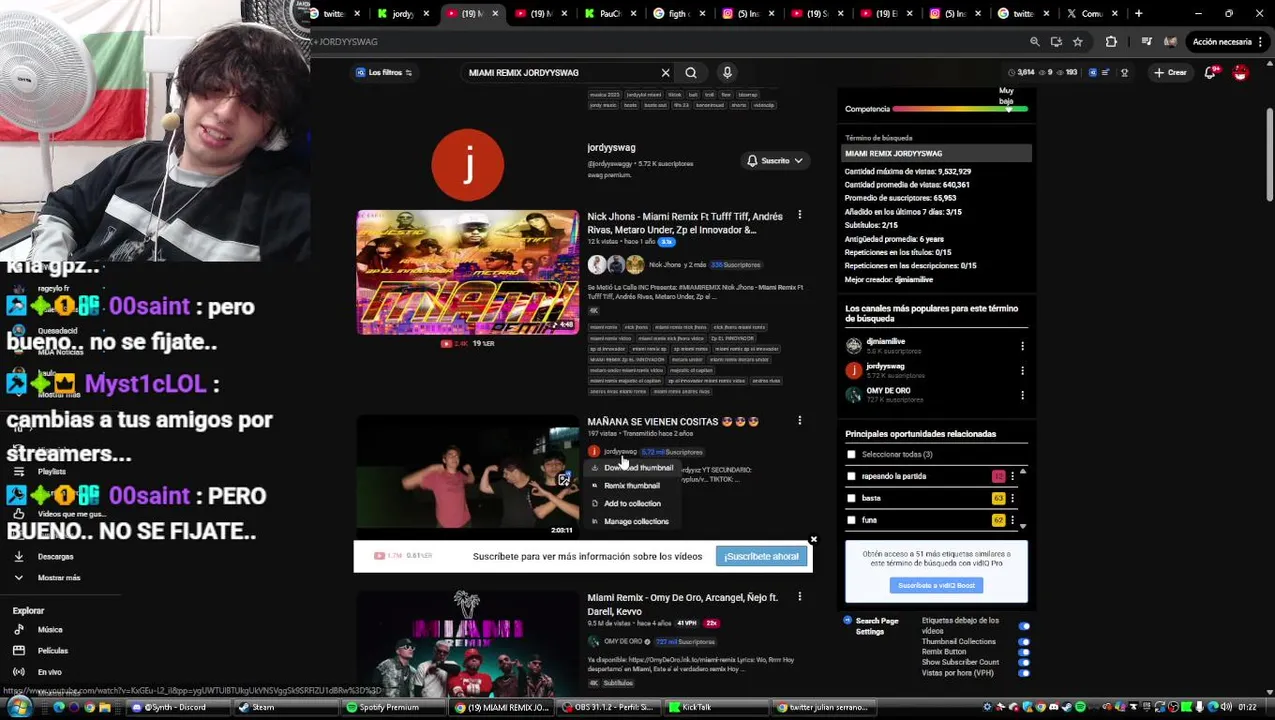Select 'Remix thumbnail' from the menu

tap(632, 486)
